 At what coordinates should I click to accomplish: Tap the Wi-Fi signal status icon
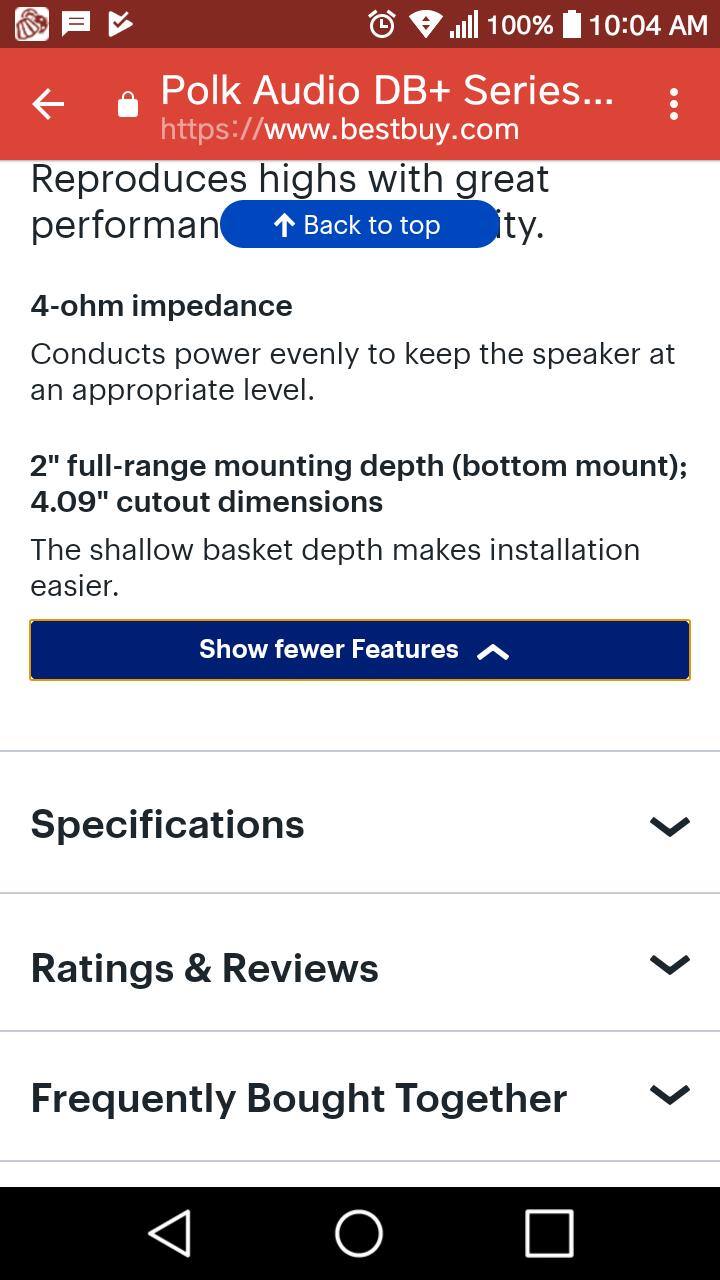(425, 24)
